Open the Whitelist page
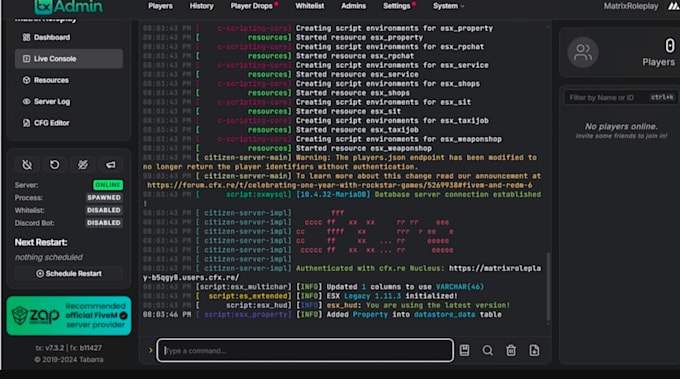 tap(310, 6)
